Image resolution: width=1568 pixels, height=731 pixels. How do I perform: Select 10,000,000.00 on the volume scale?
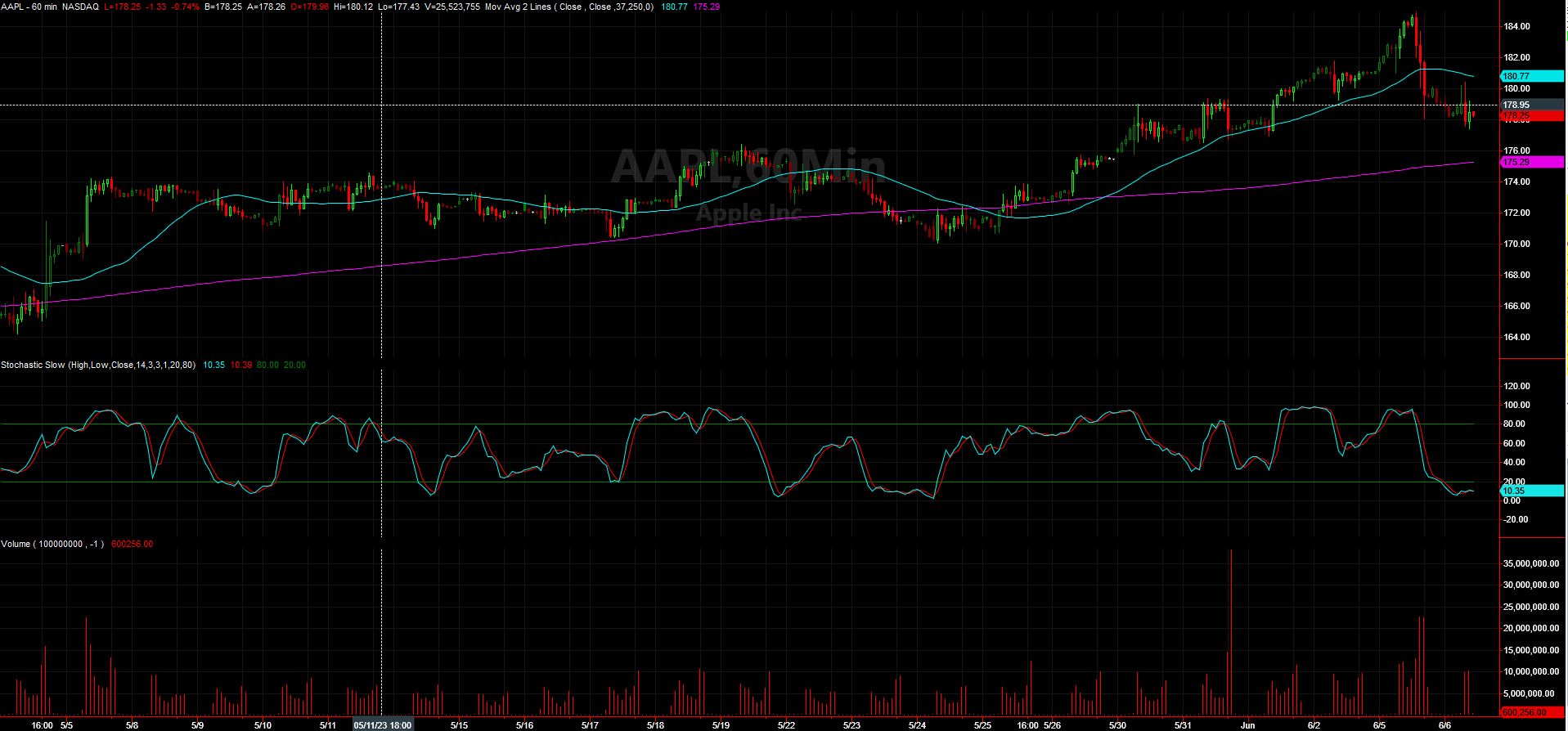tap(1531, 671)
